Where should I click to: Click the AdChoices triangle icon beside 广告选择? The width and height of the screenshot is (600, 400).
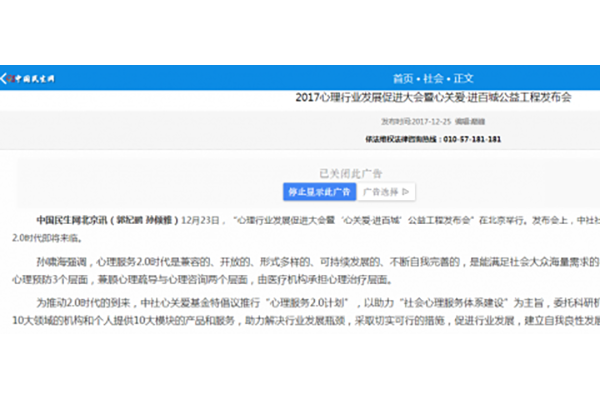point(406,190)
